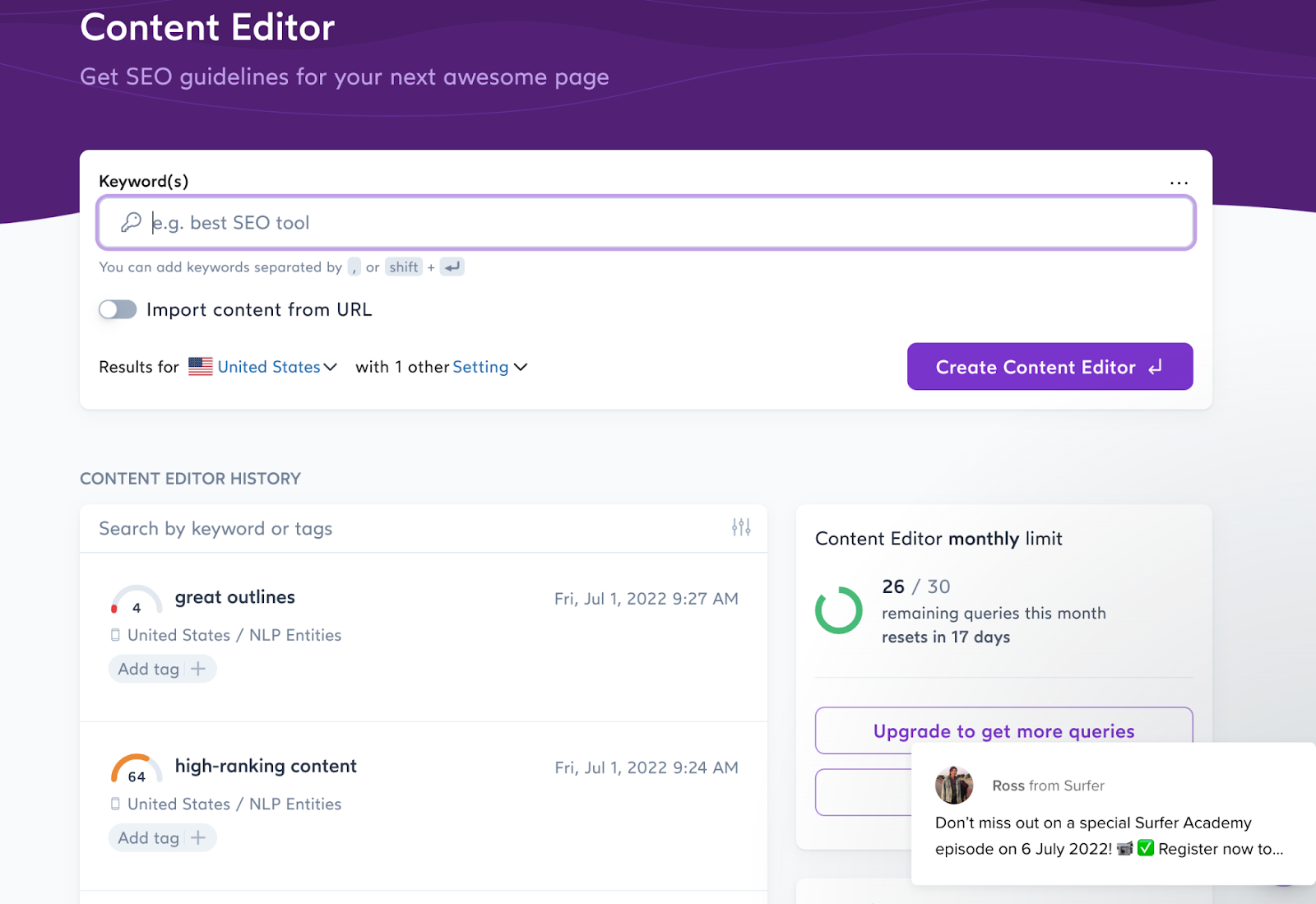Enable Import content from URL toggle

[x=118, y=309]
